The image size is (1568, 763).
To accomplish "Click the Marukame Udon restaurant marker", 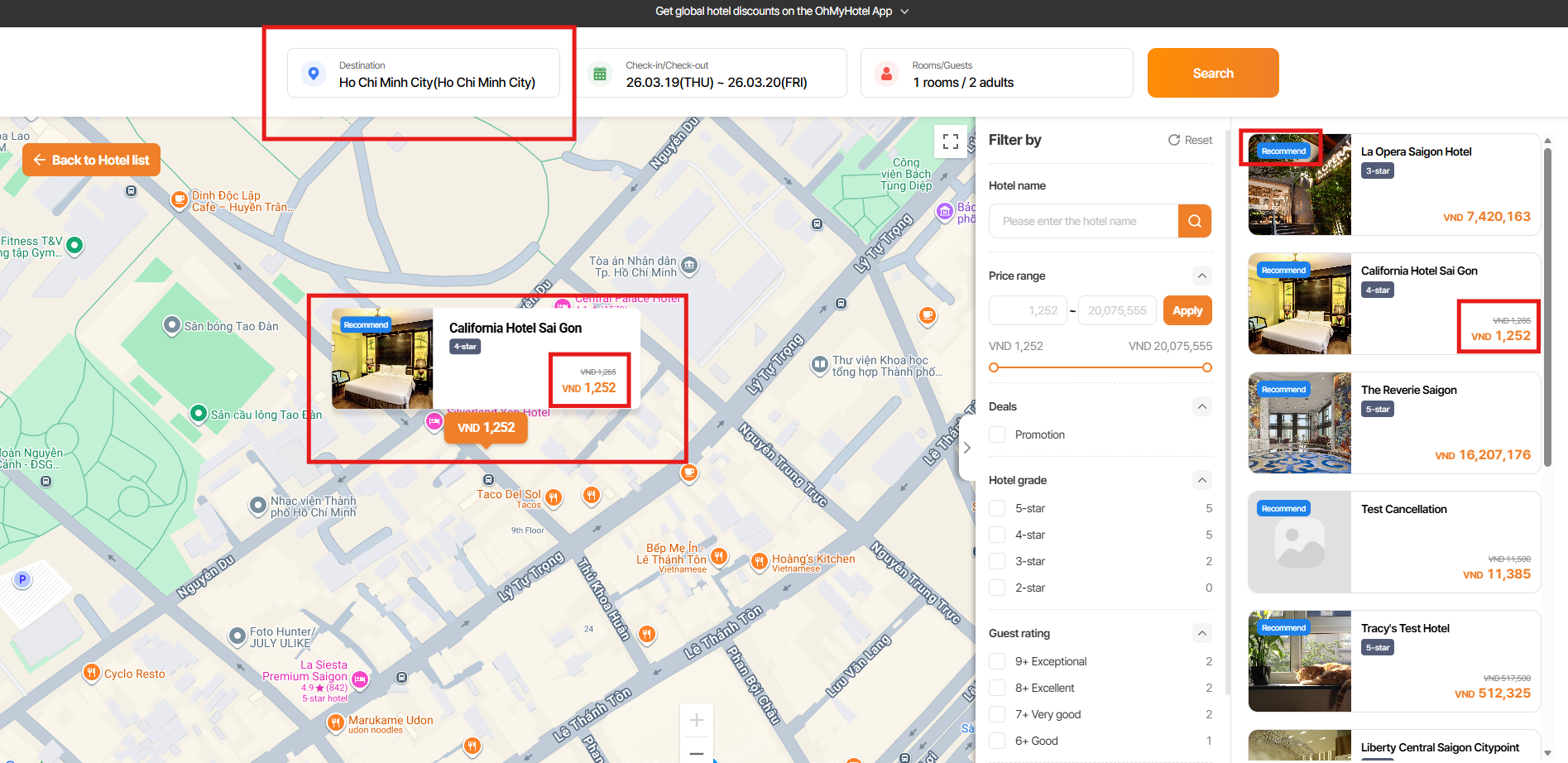I will [x=335, y=722].
